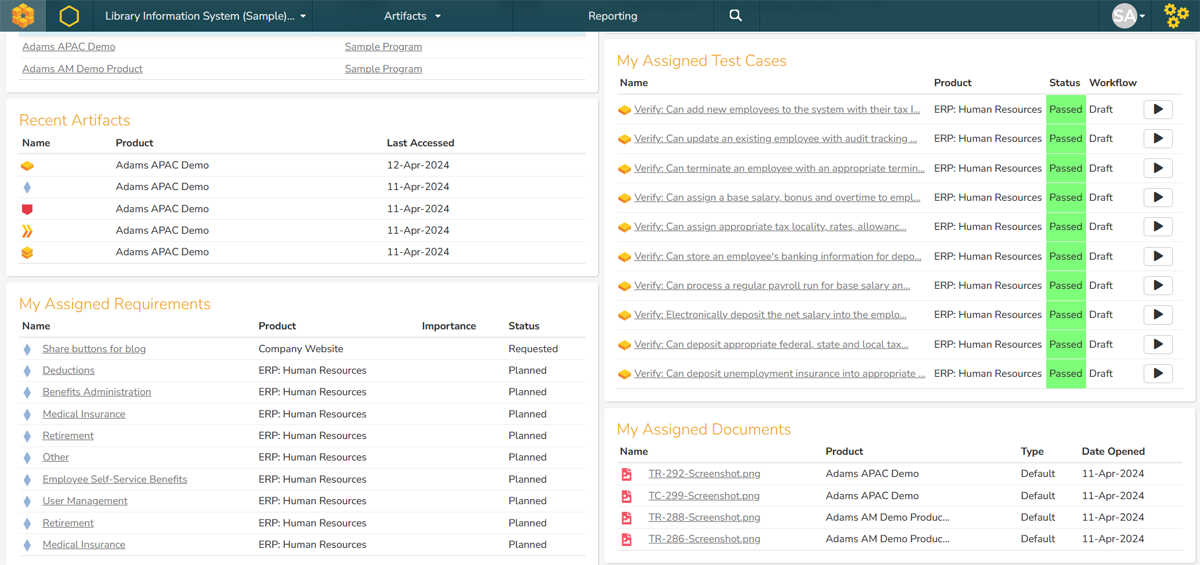Execute the "Can add new employees" test play button
Image resolution: width=1200 pixels, height=565 pixels.
(1157, 110)
